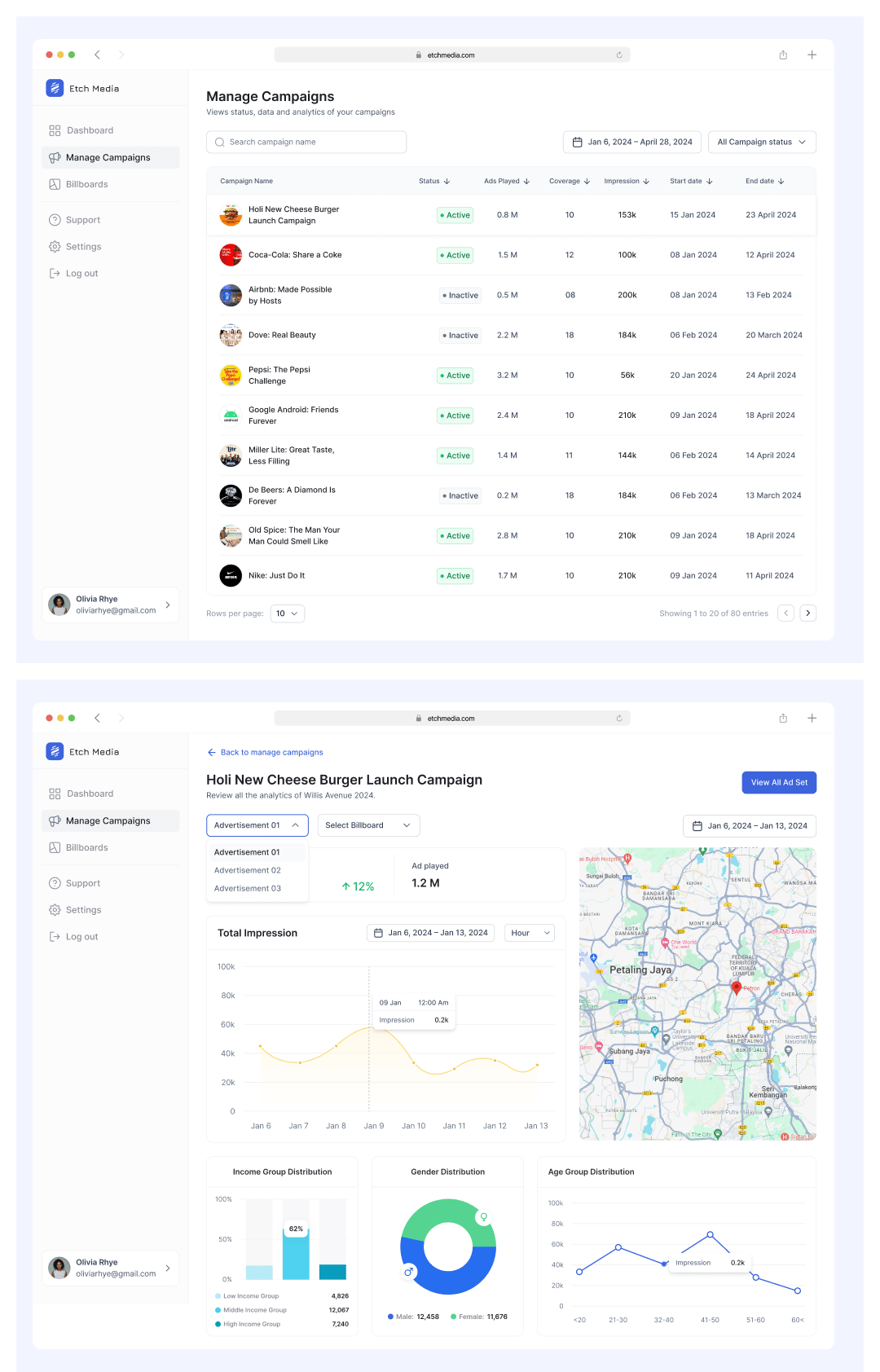Expand Olivia Rhye profile chevron in bottom window
This screenshot has width=880, height=1372.
tap(168, 1268)
